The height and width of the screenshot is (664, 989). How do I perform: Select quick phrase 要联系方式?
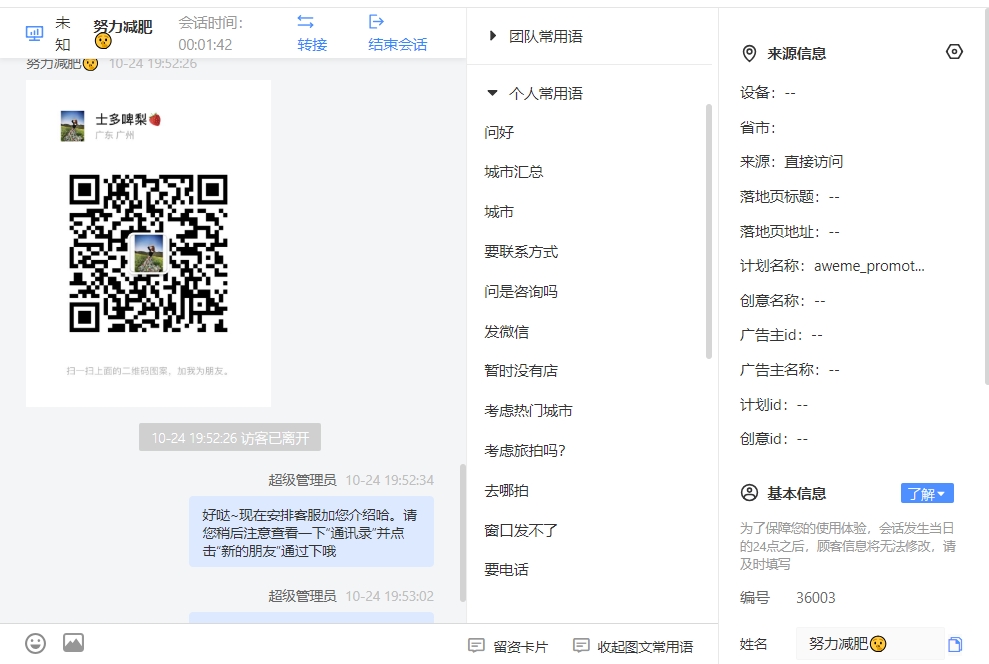[x=521, y=252]
